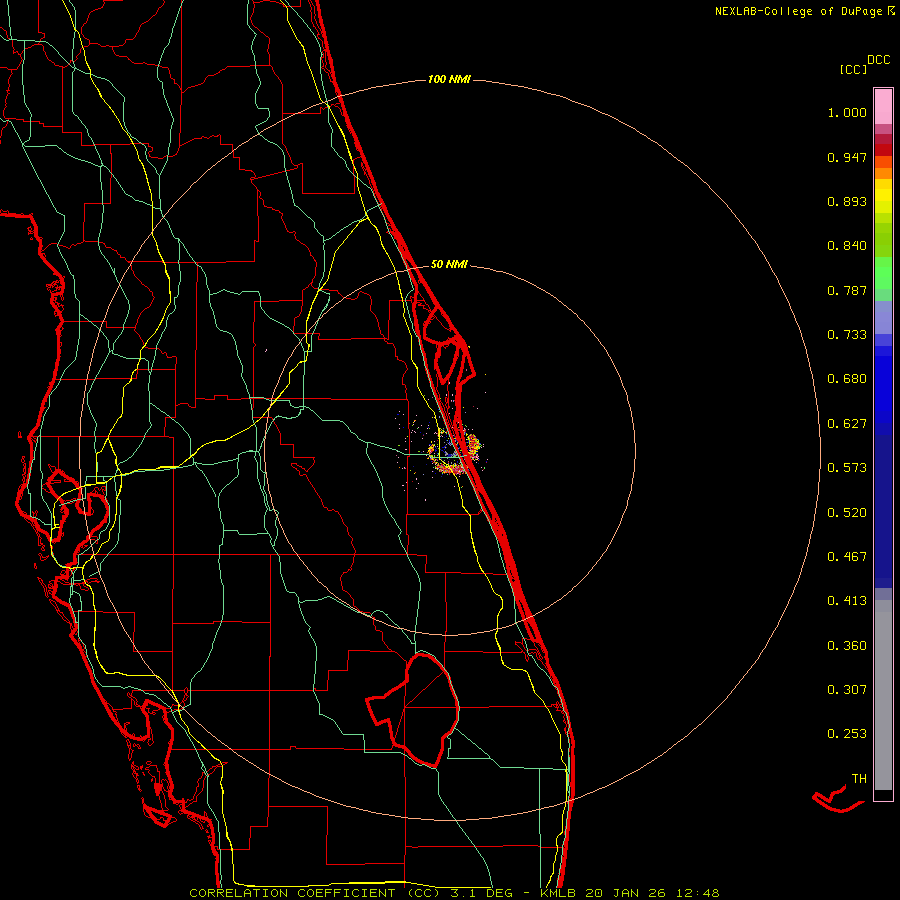Click the 0.840 scale value
This screenshot has width=900, height=900.
click(x=847, y=246)
